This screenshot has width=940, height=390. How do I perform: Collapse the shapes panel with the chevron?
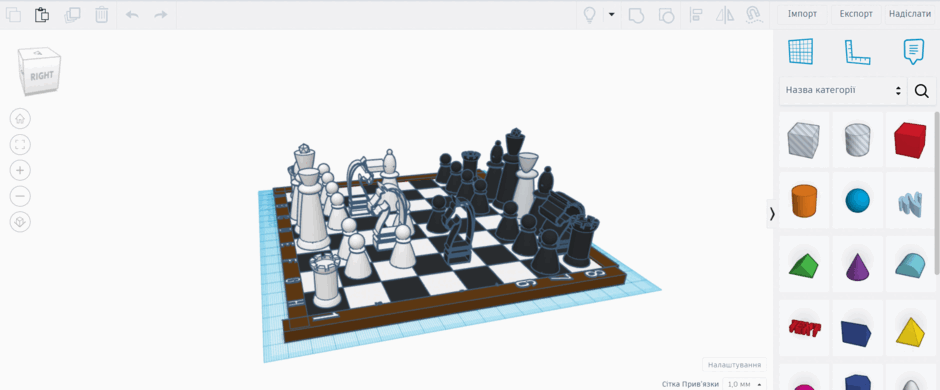coord(772,214)
